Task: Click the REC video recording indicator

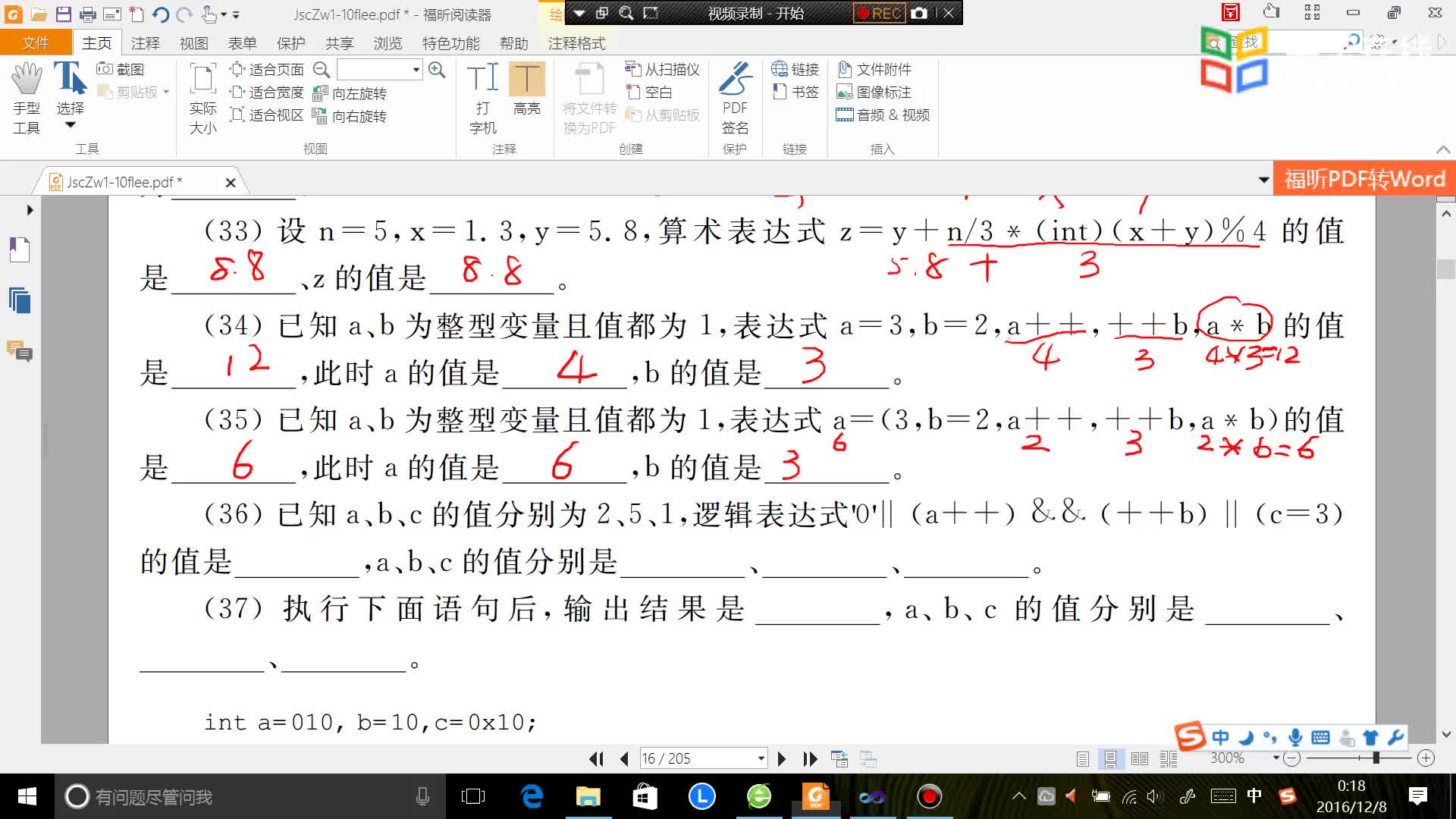Action: pos(877,12)
